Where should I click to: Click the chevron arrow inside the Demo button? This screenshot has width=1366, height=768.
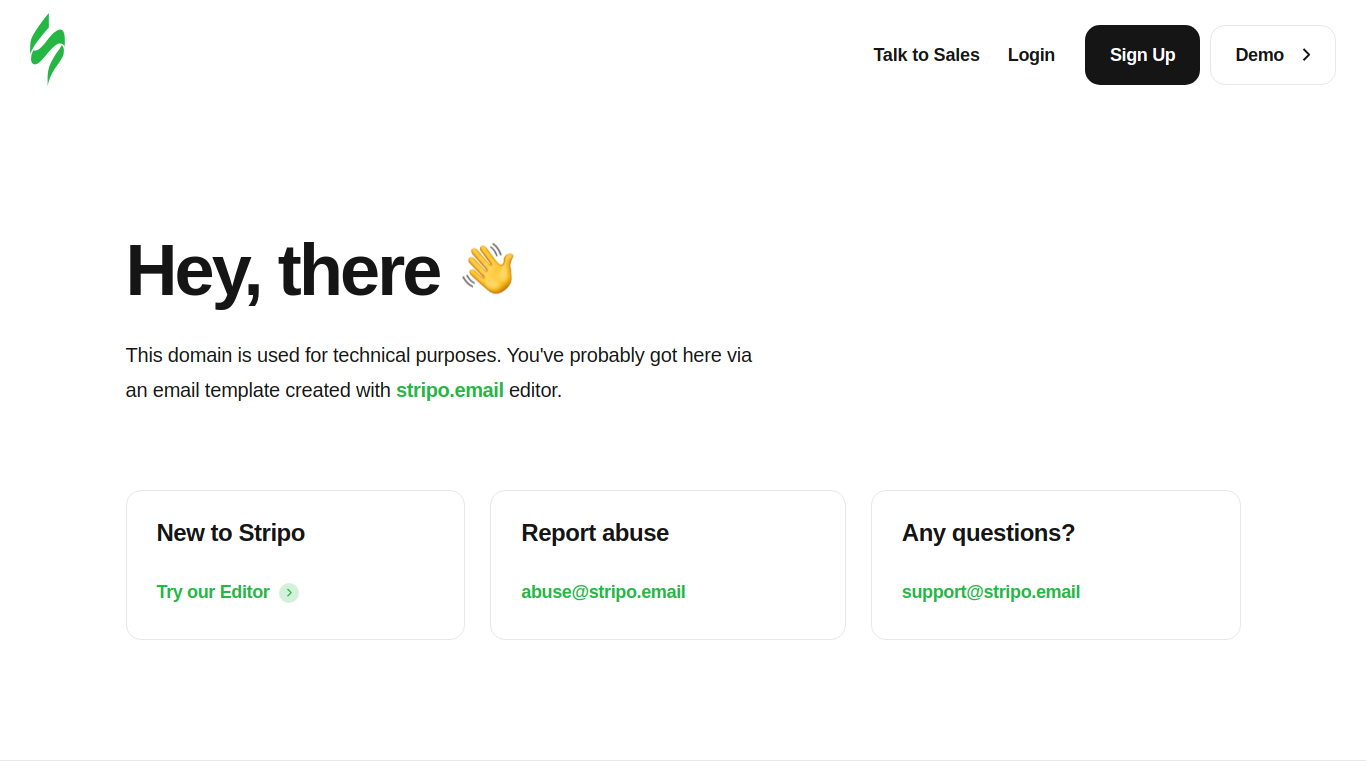1306,55
